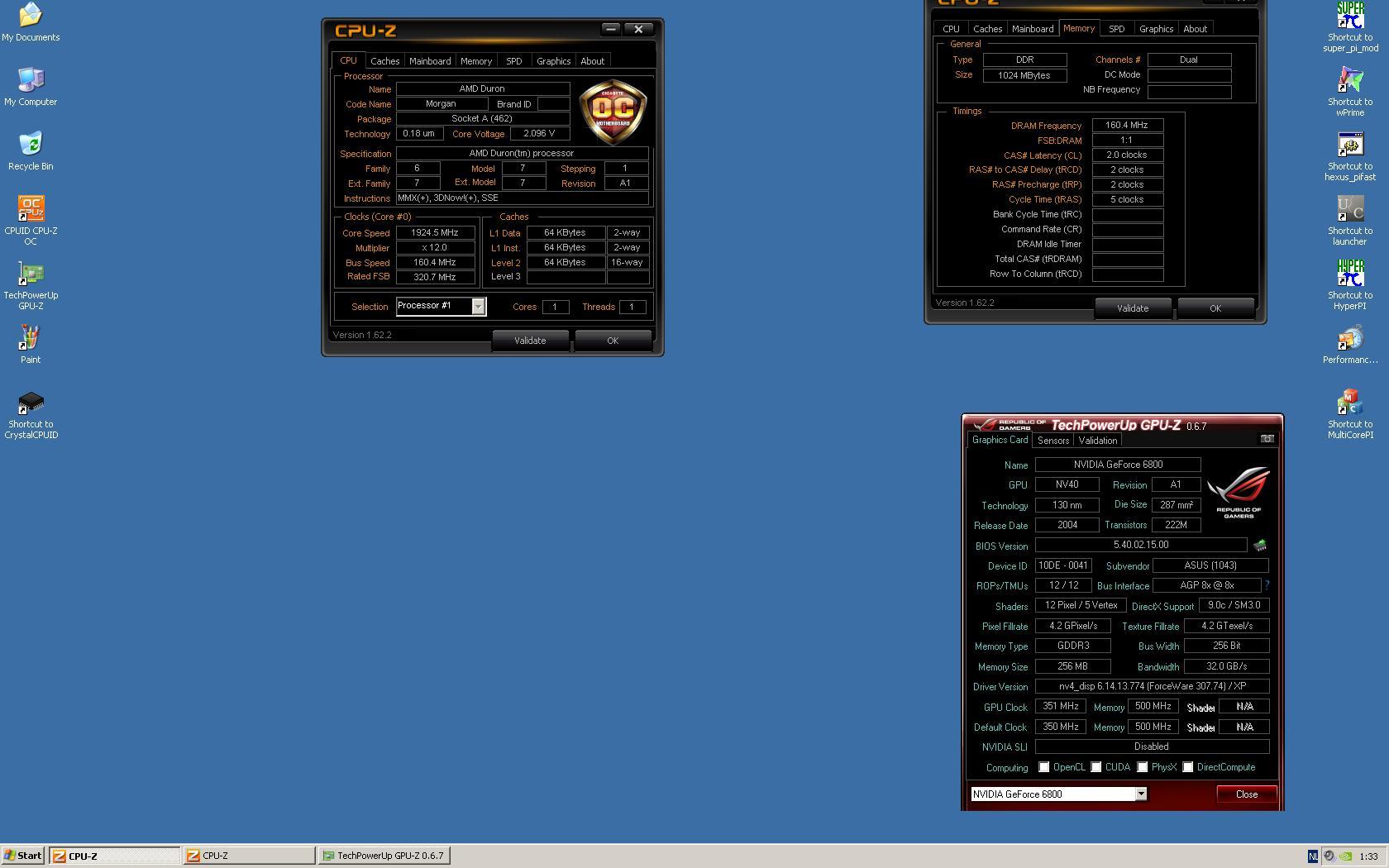Click the Republic of Gamers logo
The height and width of the screenshot is (868, 1389).
tap(1239, 493)
